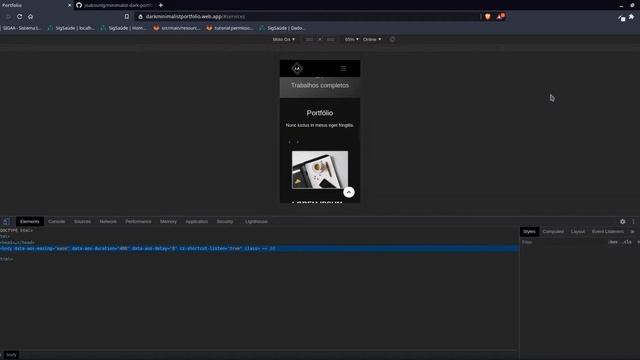Image resolution: width=640 pixels, height=360 pixels.
Task: Open the Application DevTools tab
Action: [197, 222]
